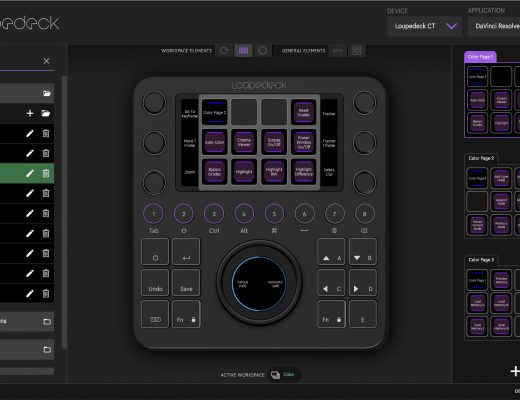Open the folder icon beside the plus icon
The height and width of the screenshot is (400, 520).
(46, 113)
